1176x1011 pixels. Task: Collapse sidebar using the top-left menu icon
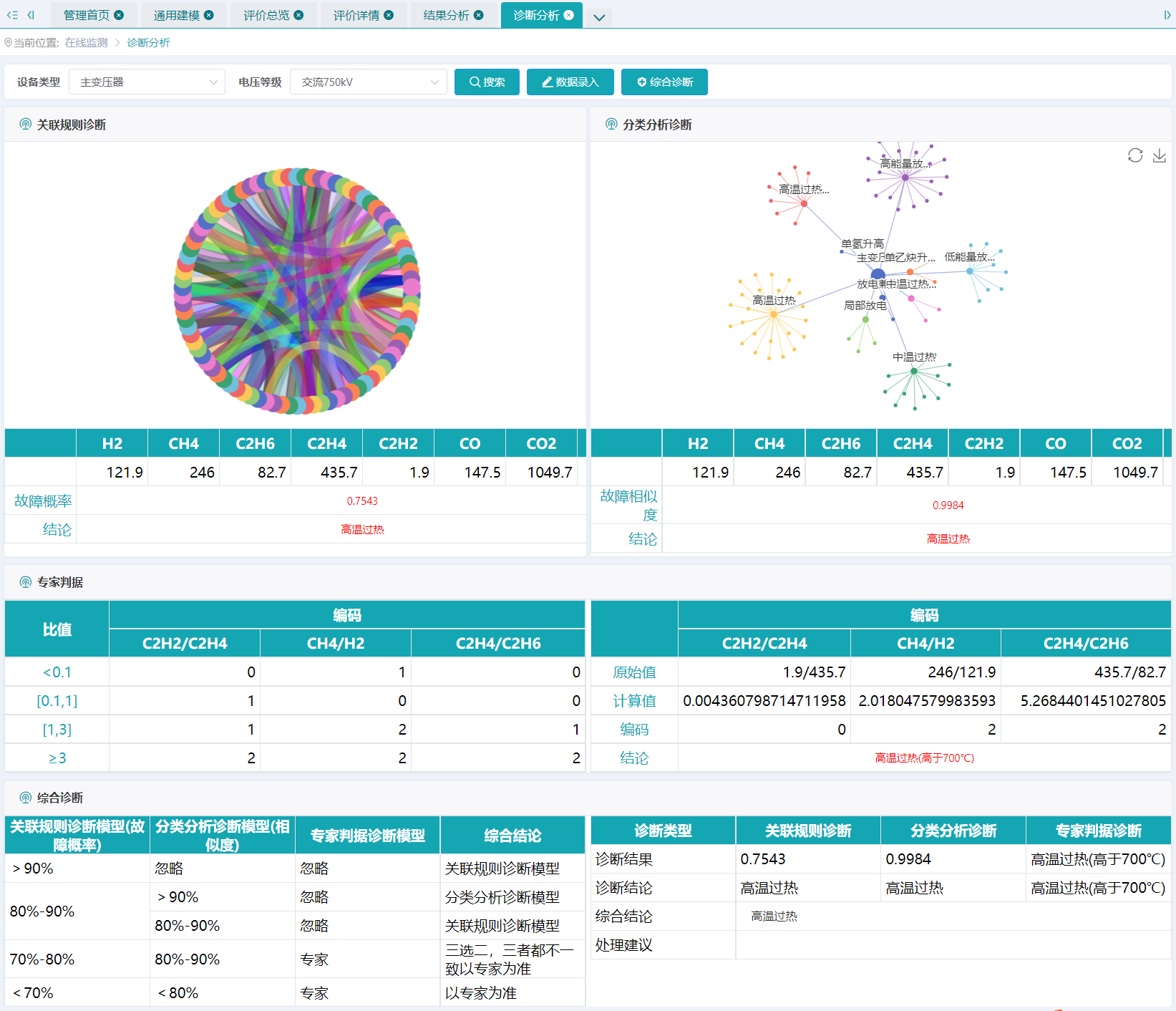point(12,15)
